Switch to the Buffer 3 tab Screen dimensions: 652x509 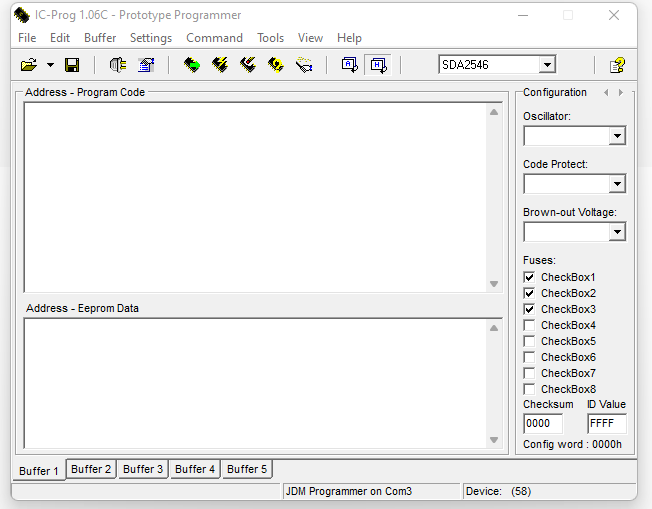point(143,469)
